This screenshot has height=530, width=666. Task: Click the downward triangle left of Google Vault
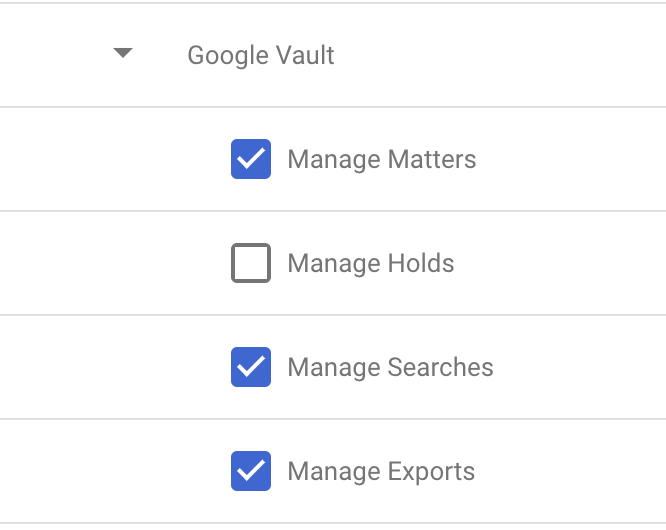pos(123,54)
